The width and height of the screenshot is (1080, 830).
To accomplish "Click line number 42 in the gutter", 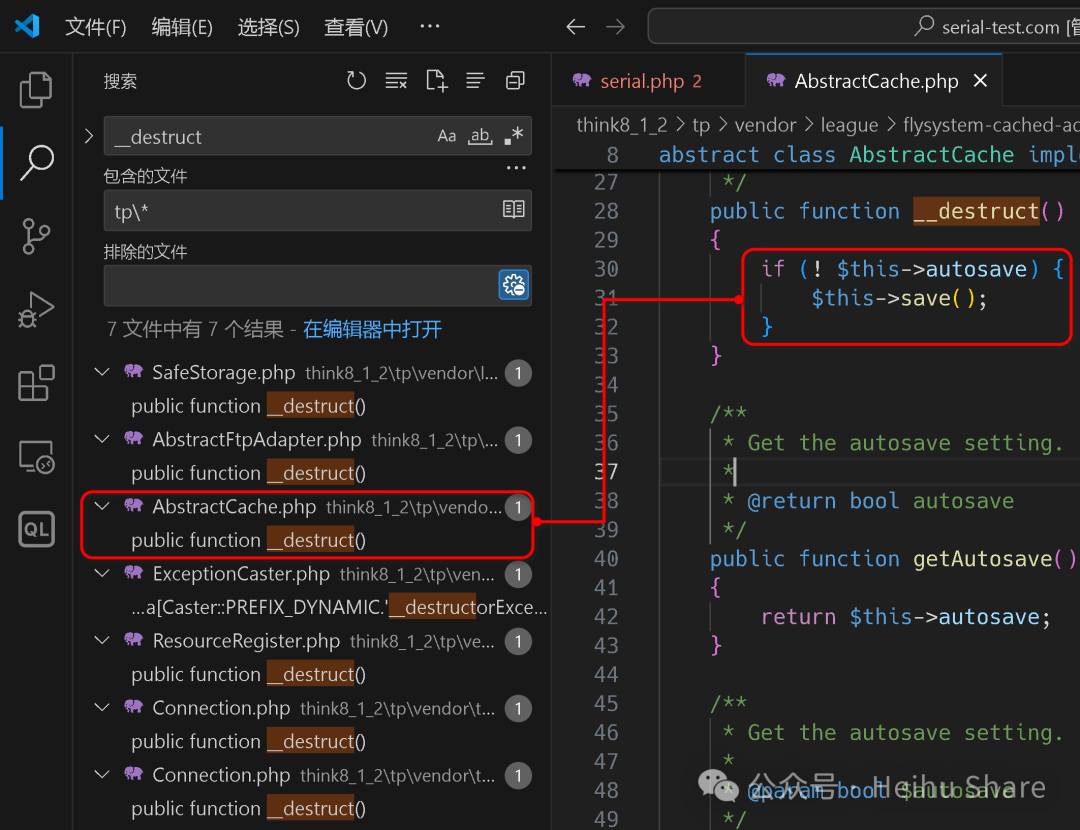I will 606,616.
